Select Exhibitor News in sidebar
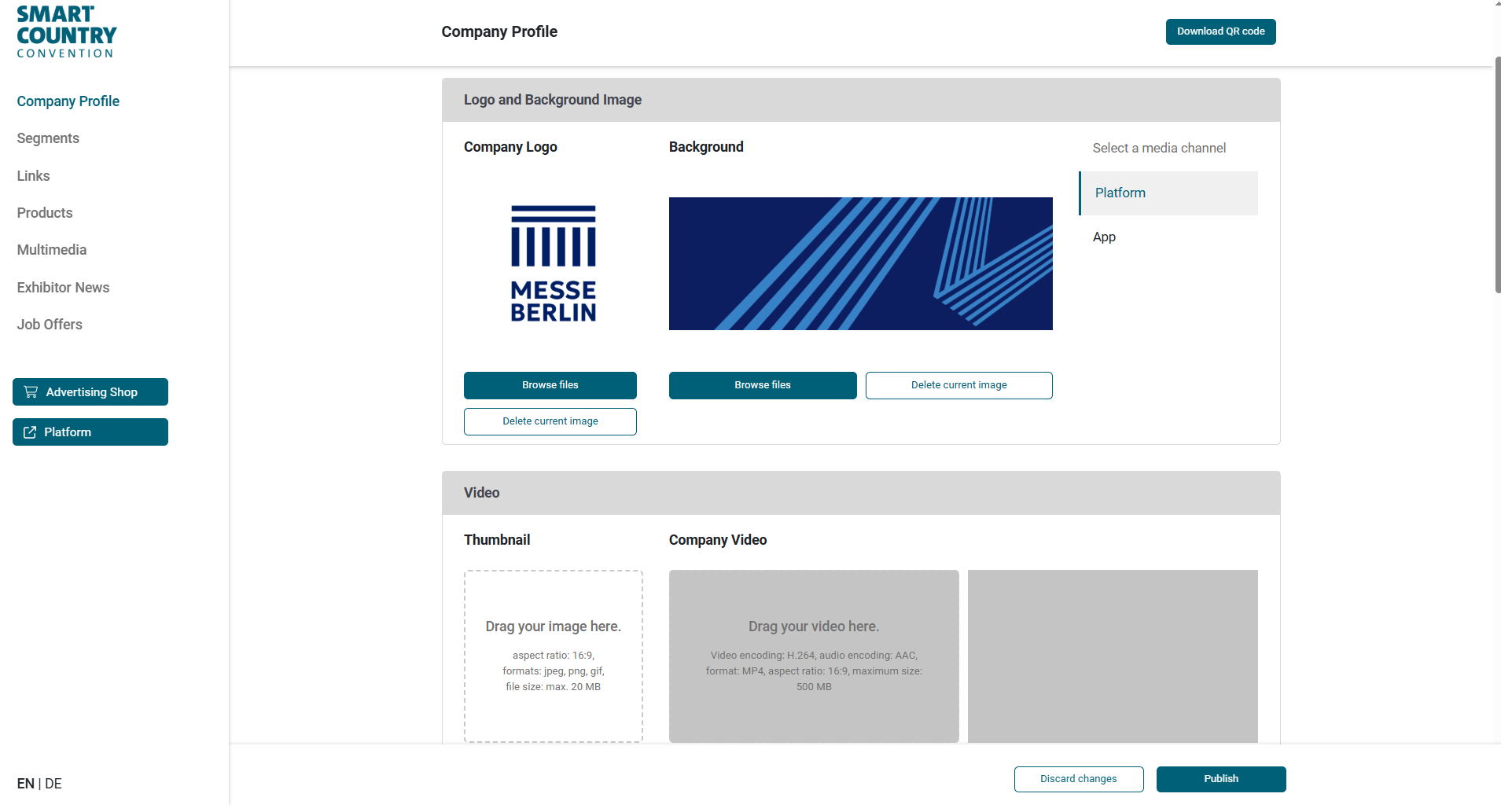The image size is (1501, 812). click(63, 288)
